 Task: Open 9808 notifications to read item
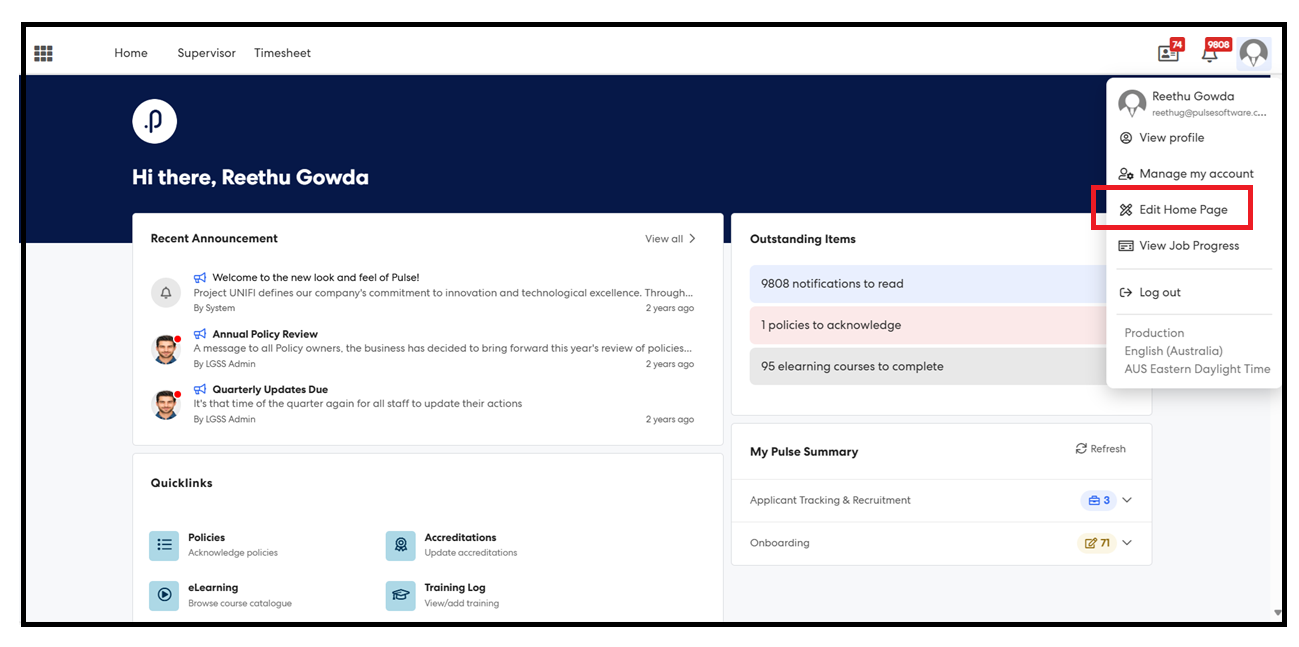coord(832,284)
